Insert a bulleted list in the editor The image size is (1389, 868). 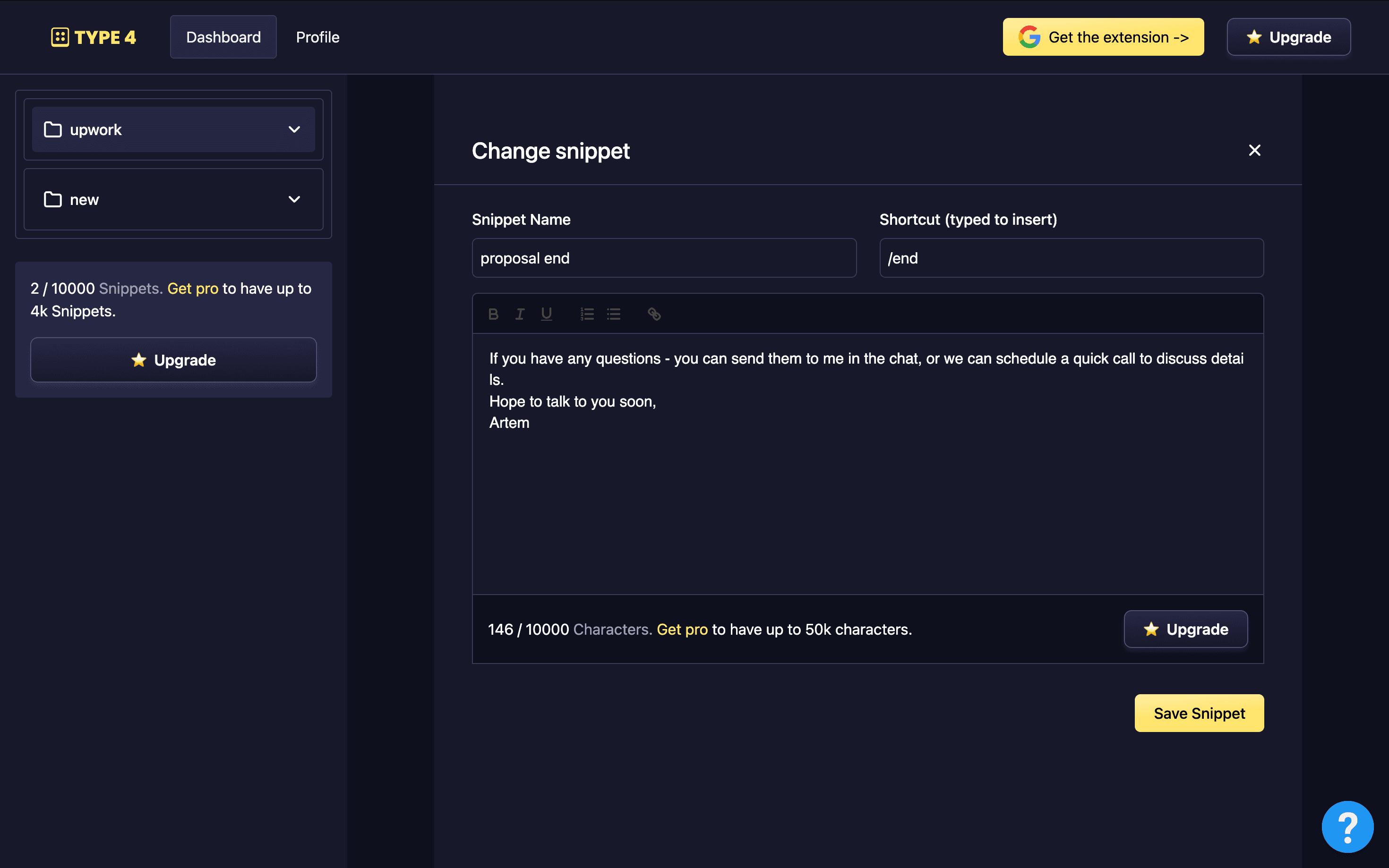coord(614,314)
